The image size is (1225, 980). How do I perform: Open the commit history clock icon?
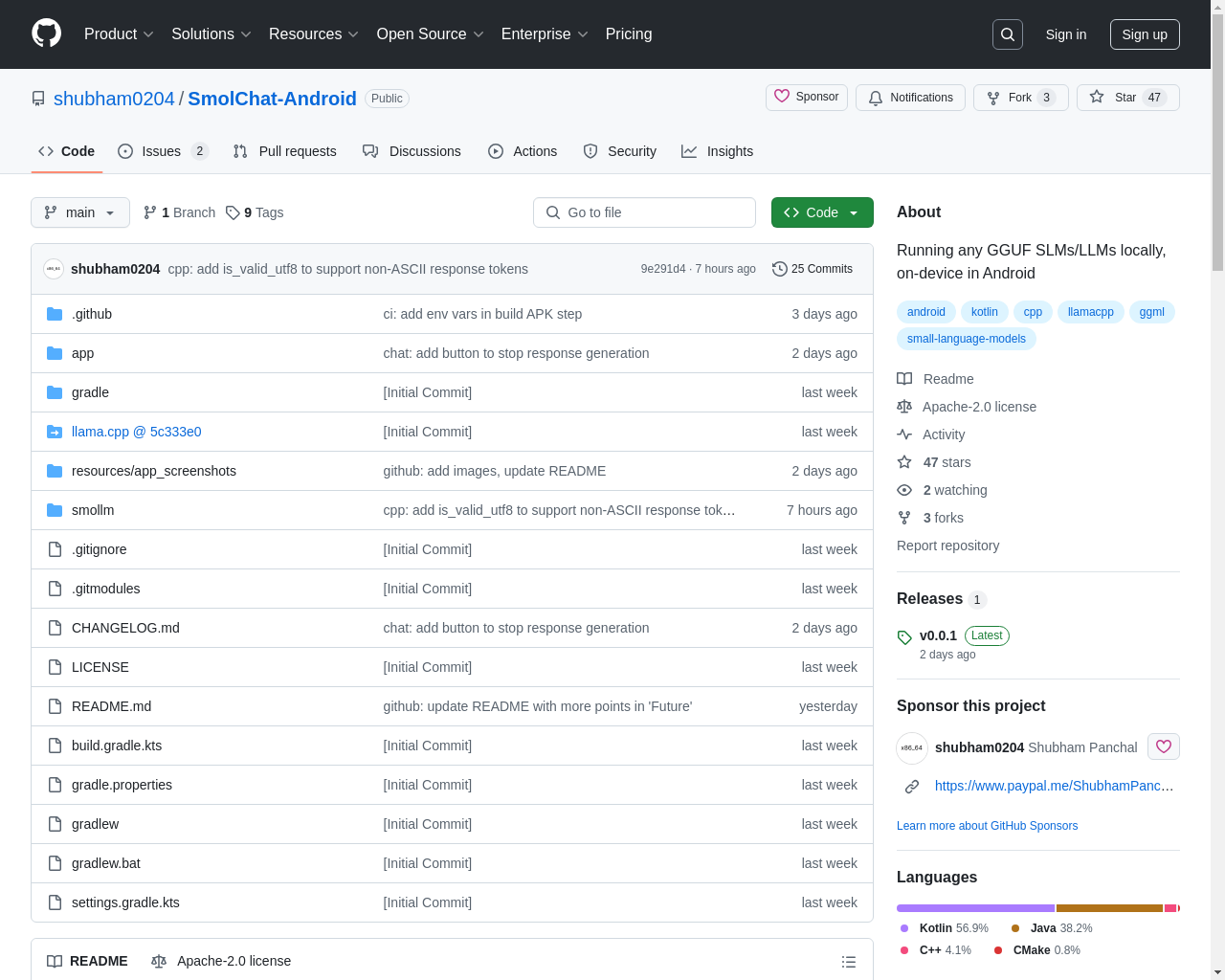(780, 269)
